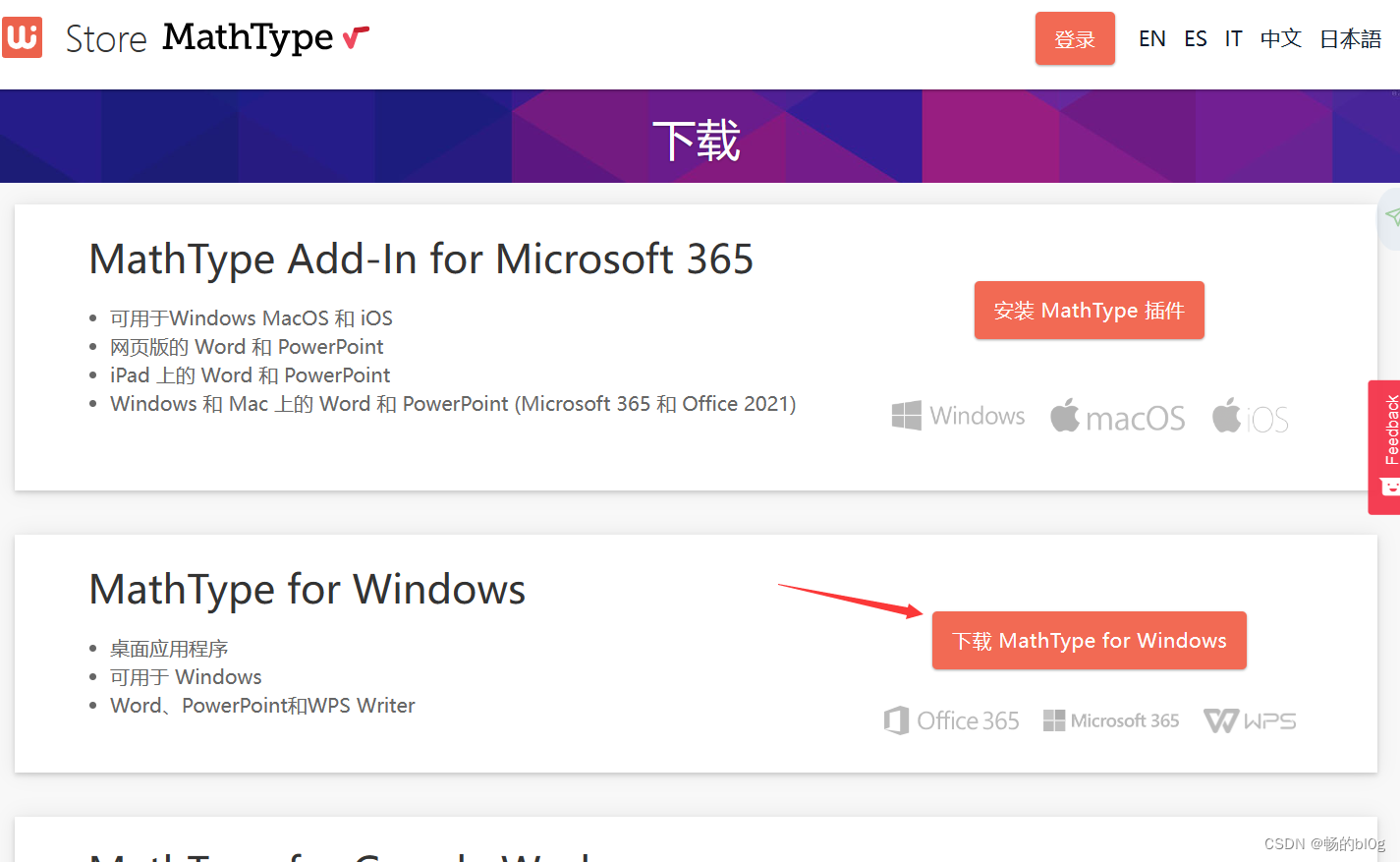Click text 网页版的 Word 和 PowerPoint
Image resolution: width=1400 pixels, height=862 pixels.
(x=247, y=347)
